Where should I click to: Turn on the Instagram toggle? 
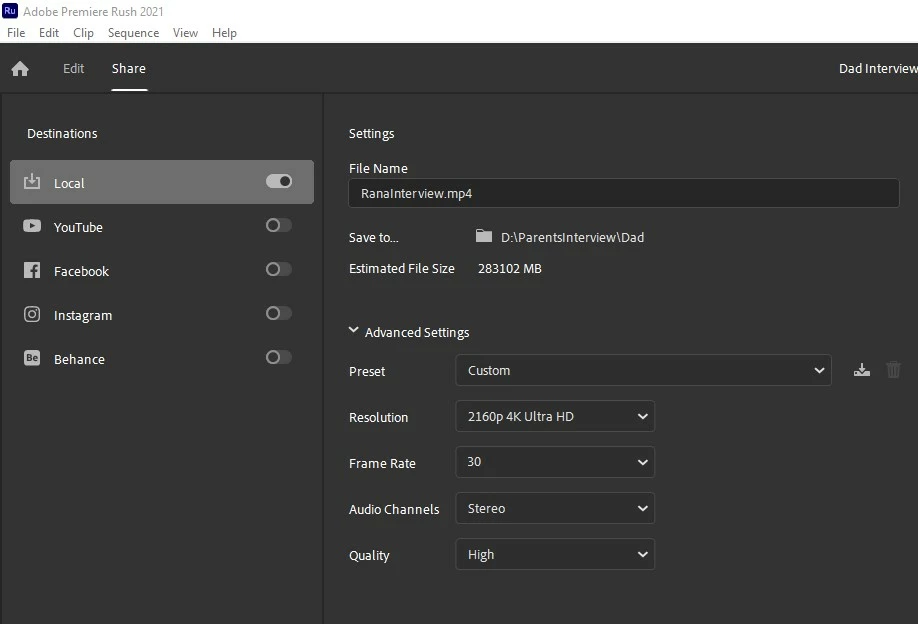tap(279, 314)
